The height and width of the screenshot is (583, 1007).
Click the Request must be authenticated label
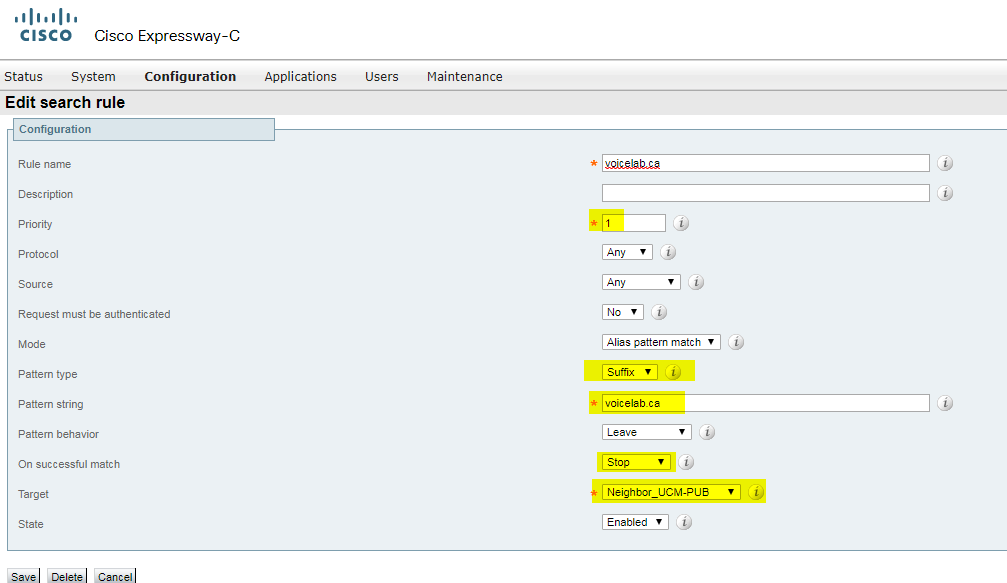pos(94,314)
